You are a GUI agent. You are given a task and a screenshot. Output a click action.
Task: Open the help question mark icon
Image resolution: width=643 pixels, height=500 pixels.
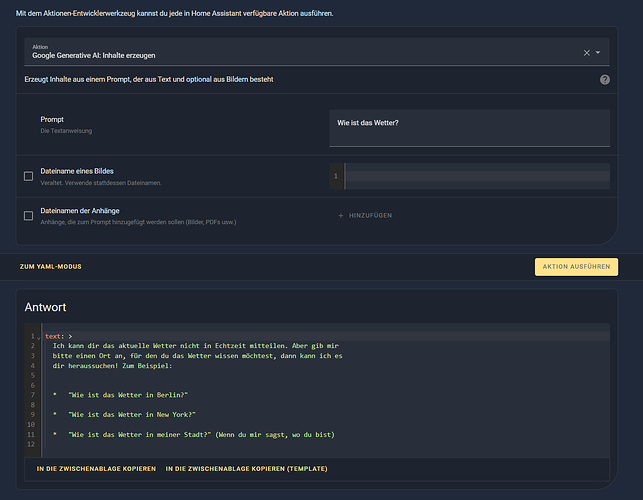click(x=604, y=80)
